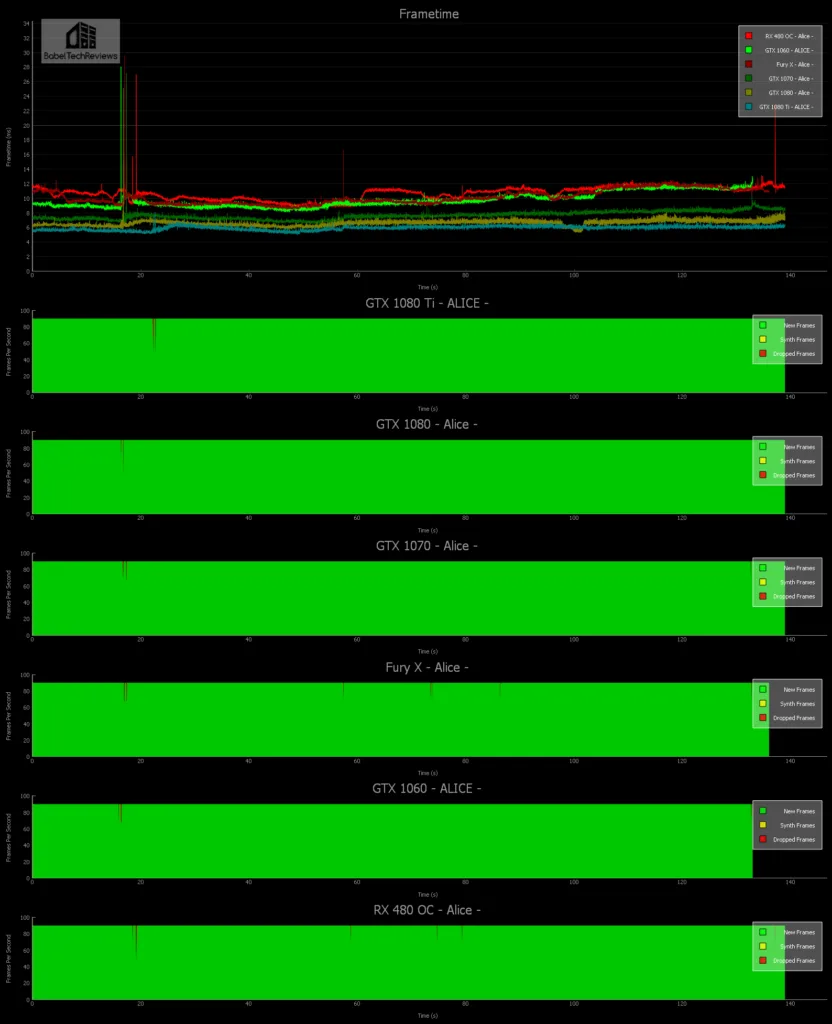Toggle Dropped Frames swatch in RX 480 OC chart
This screenshot has height=1024, width=832.
(x=763, y=961)
